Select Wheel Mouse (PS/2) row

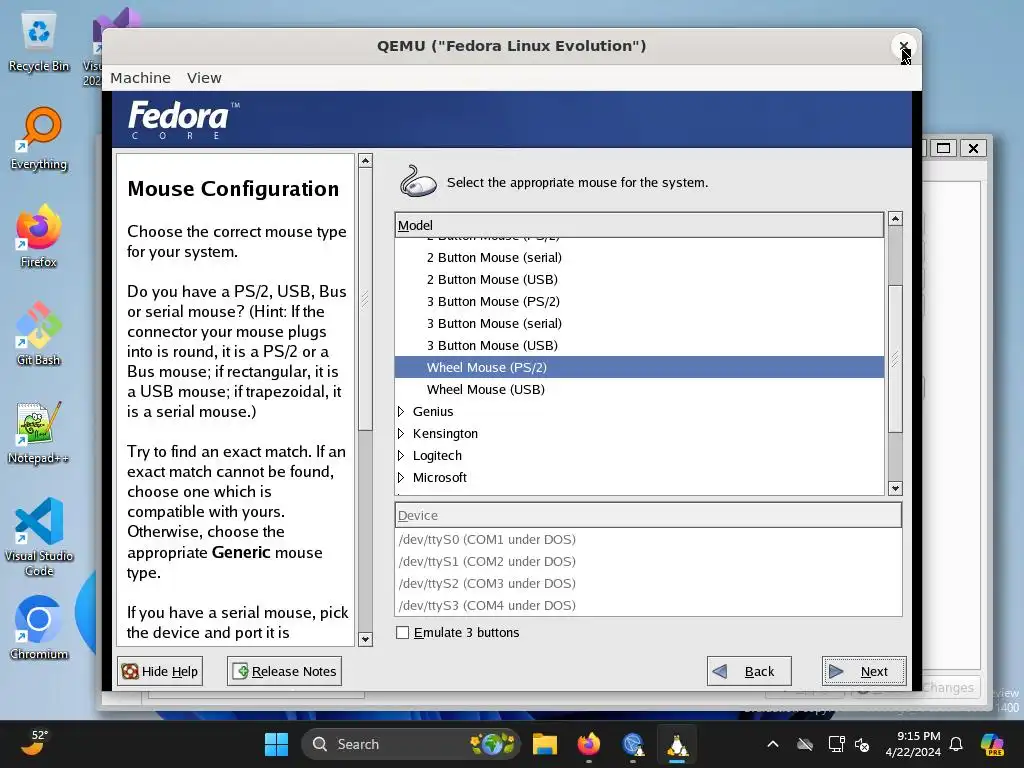point(639,367)
